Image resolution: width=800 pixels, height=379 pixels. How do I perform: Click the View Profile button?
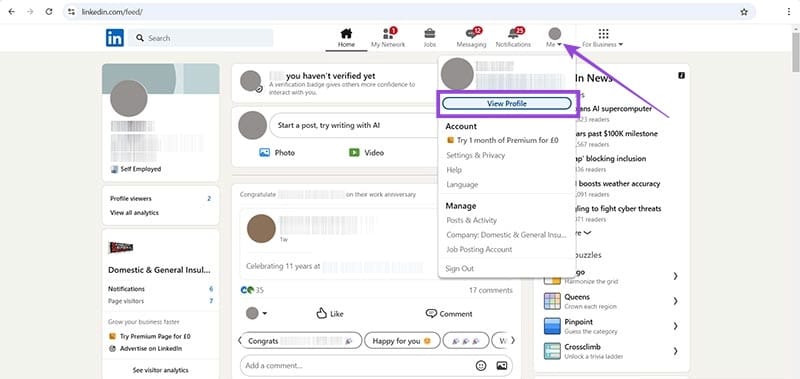pyautogui.click(x=507, y=104)
